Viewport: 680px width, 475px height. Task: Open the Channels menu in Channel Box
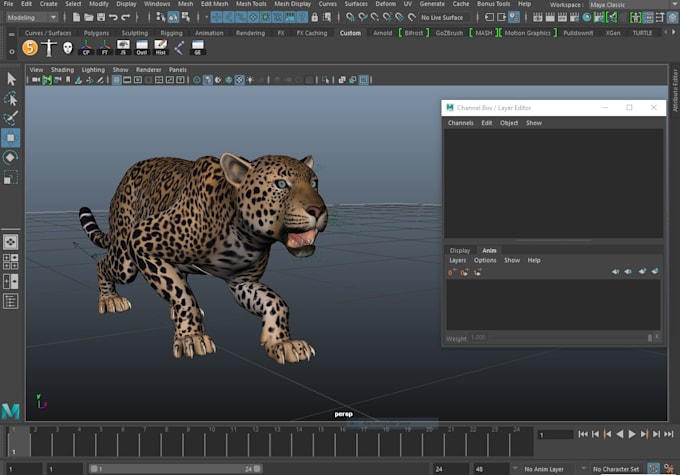coord(461,123)
